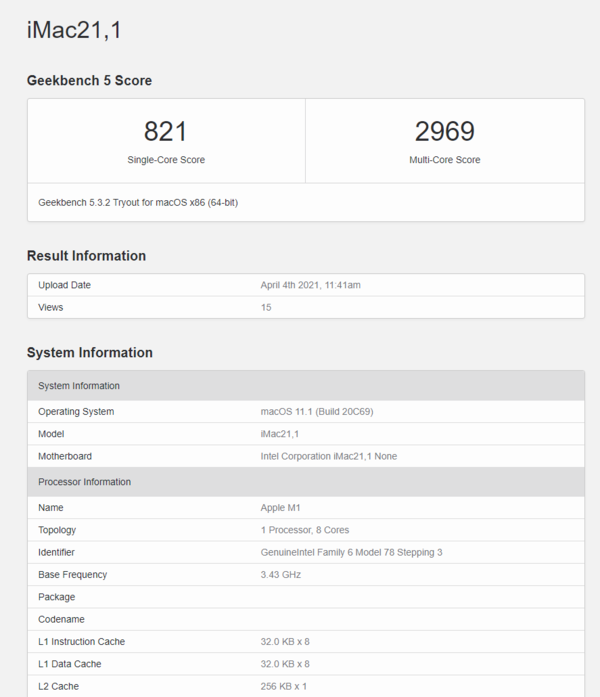
Task: Click the Codename row label
Action: point(61,619)
